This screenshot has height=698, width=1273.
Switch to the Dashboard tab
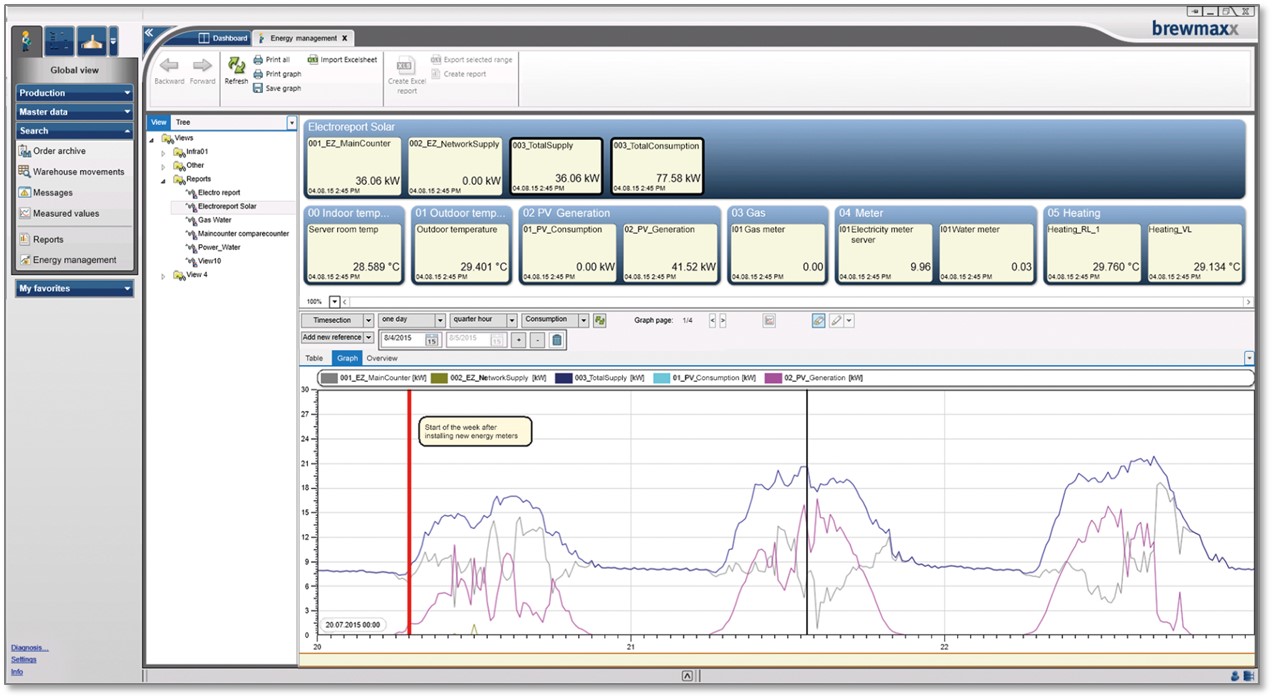click(223, 38)
